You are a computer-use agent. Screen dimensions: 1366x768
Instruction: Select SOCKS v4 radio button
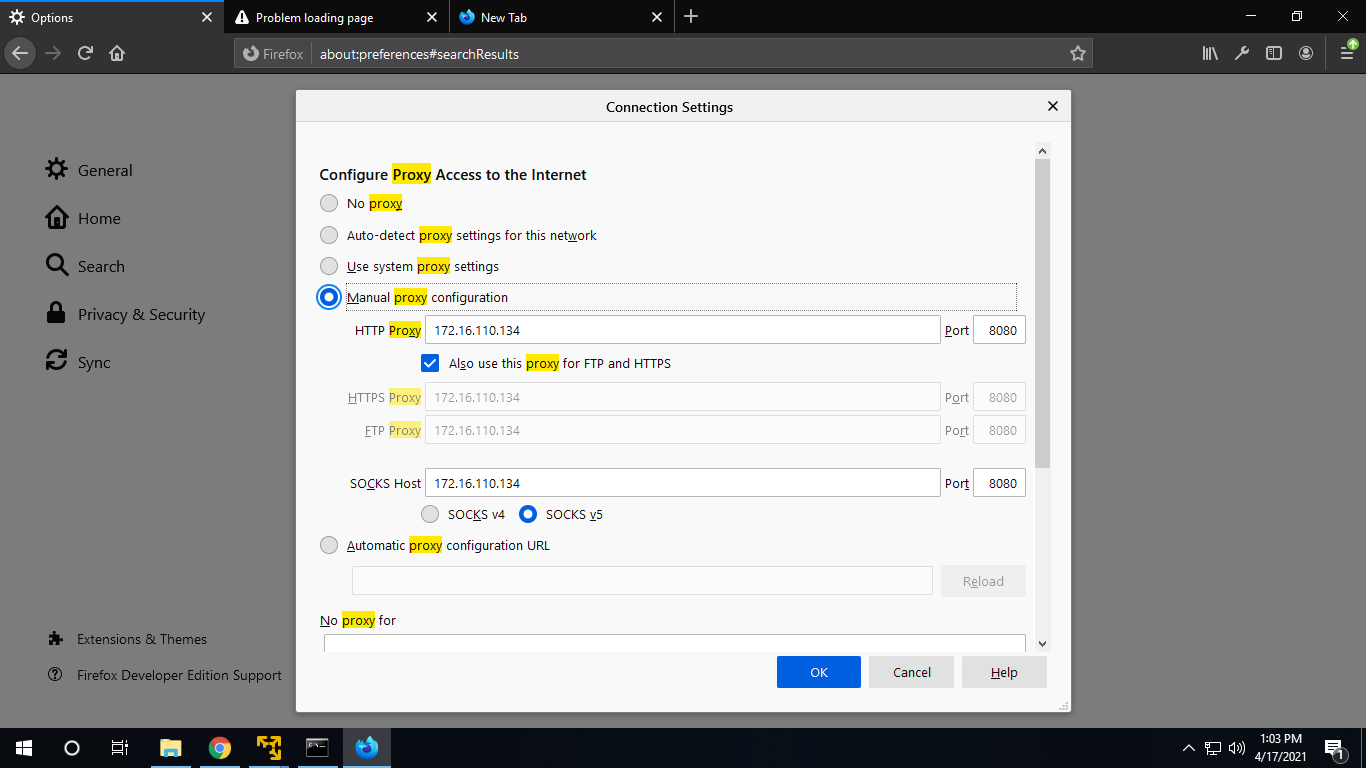tap(430, 515)
